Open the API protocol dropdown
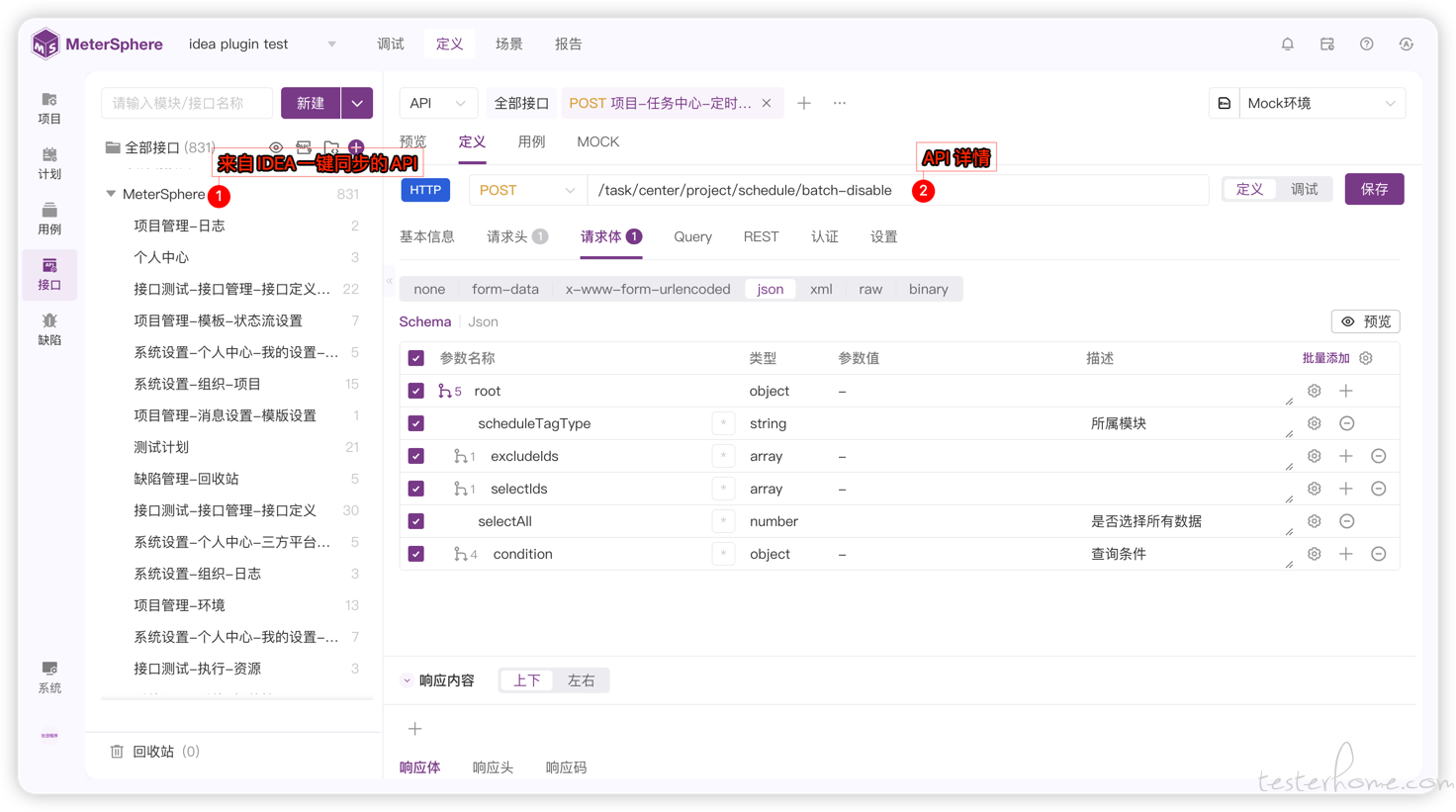This screenshot has height=812, width=1456. tap(438, 103)
